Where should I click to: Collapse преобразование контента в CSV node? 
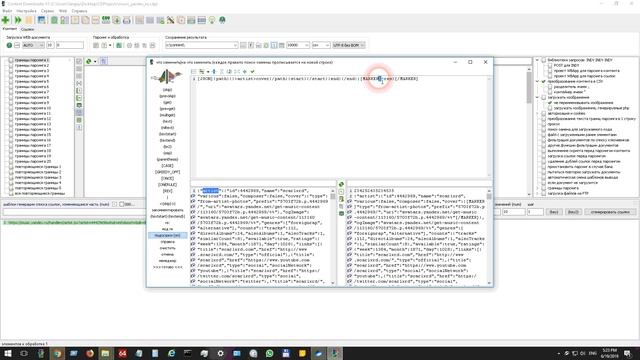point(537,81)
